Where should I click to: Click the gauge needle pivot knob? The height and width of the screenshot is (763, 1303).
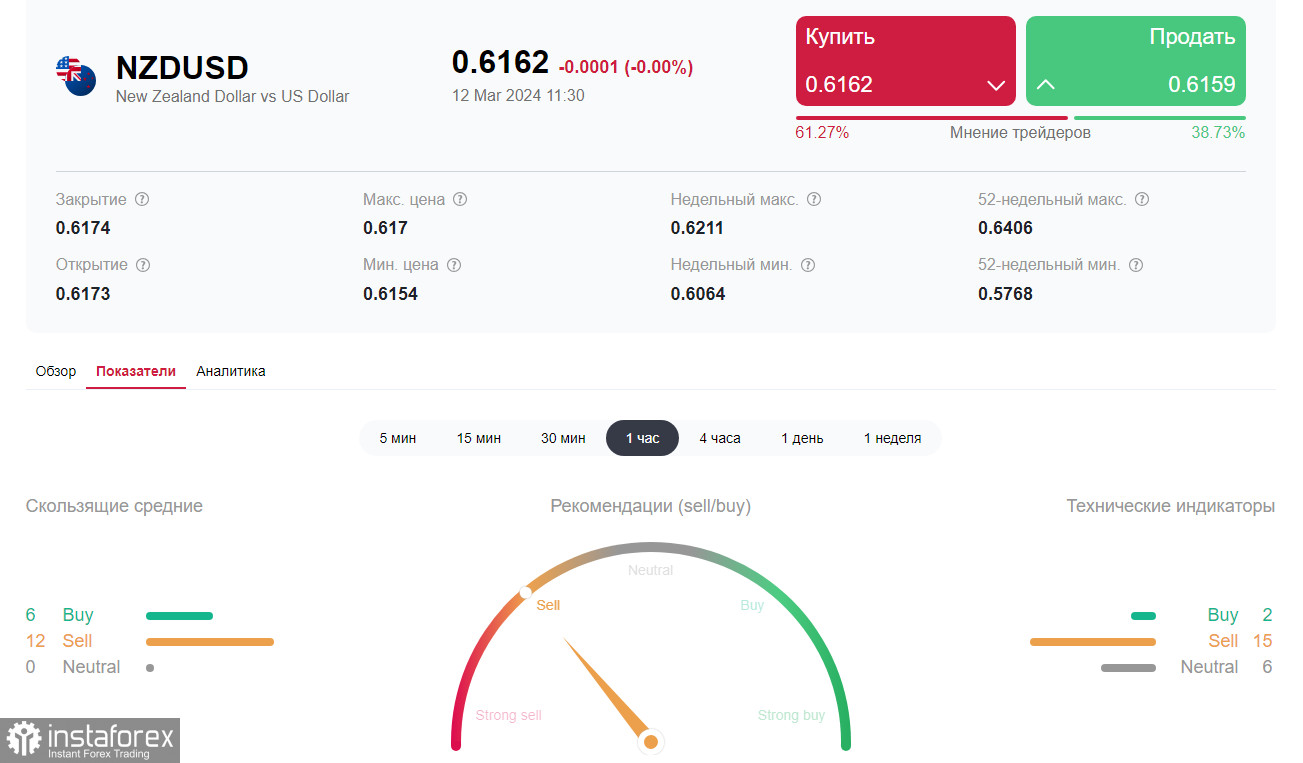click(x=651, y=741)
